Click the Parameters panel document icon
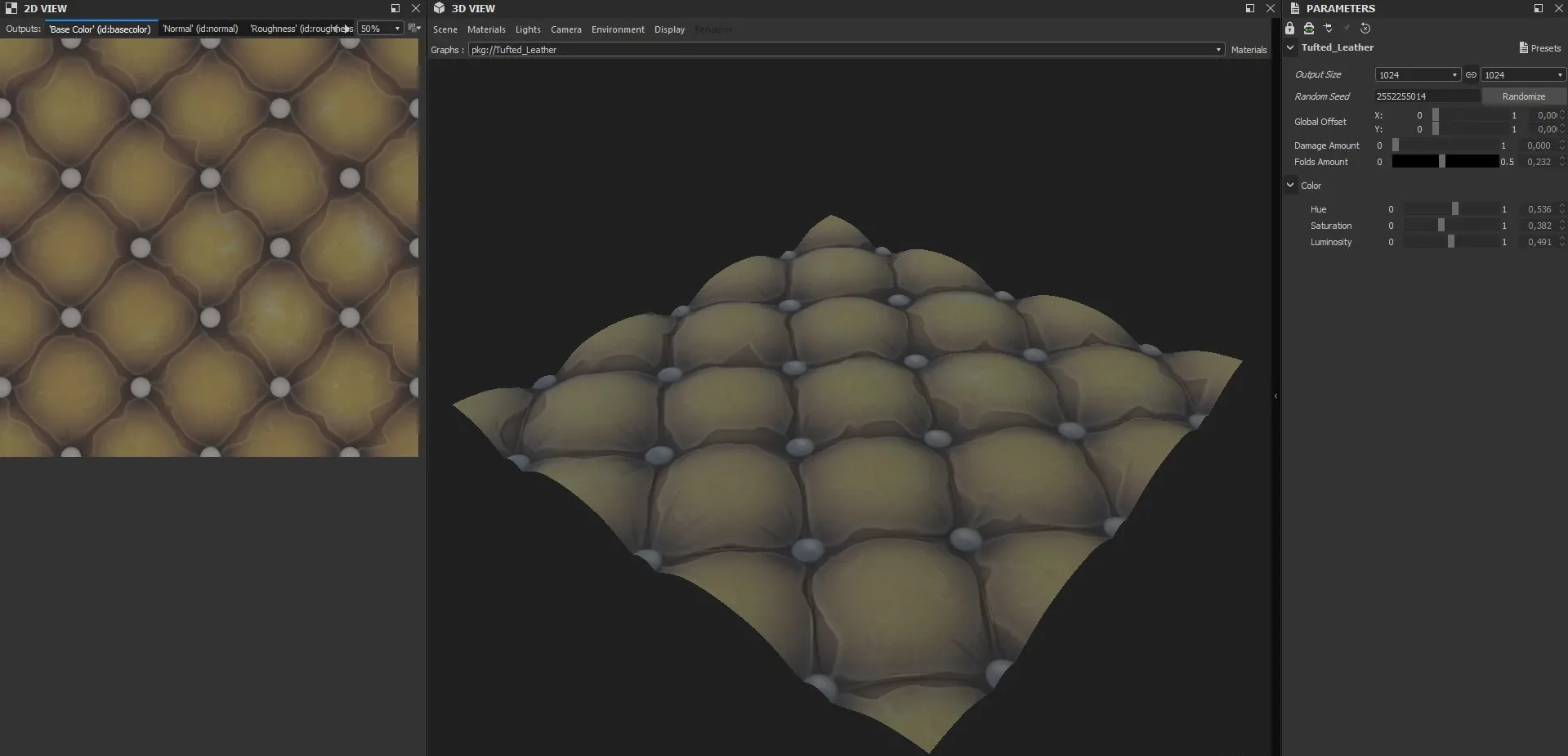Image resolution: width=1568 pixels, height=756 pixels. pyautogui.click(x=1294, y=8)
